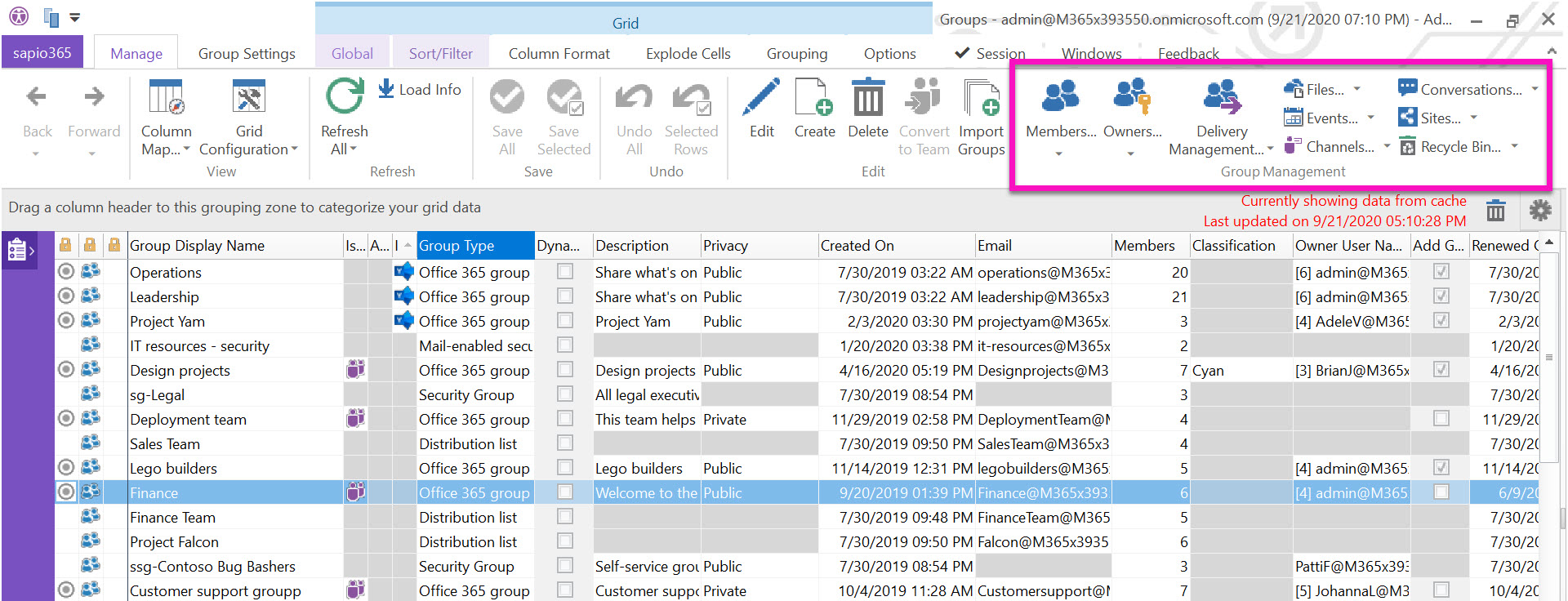Select radio marker for Lego builders row
This screenshot has height=601, width=1568.
66,467
